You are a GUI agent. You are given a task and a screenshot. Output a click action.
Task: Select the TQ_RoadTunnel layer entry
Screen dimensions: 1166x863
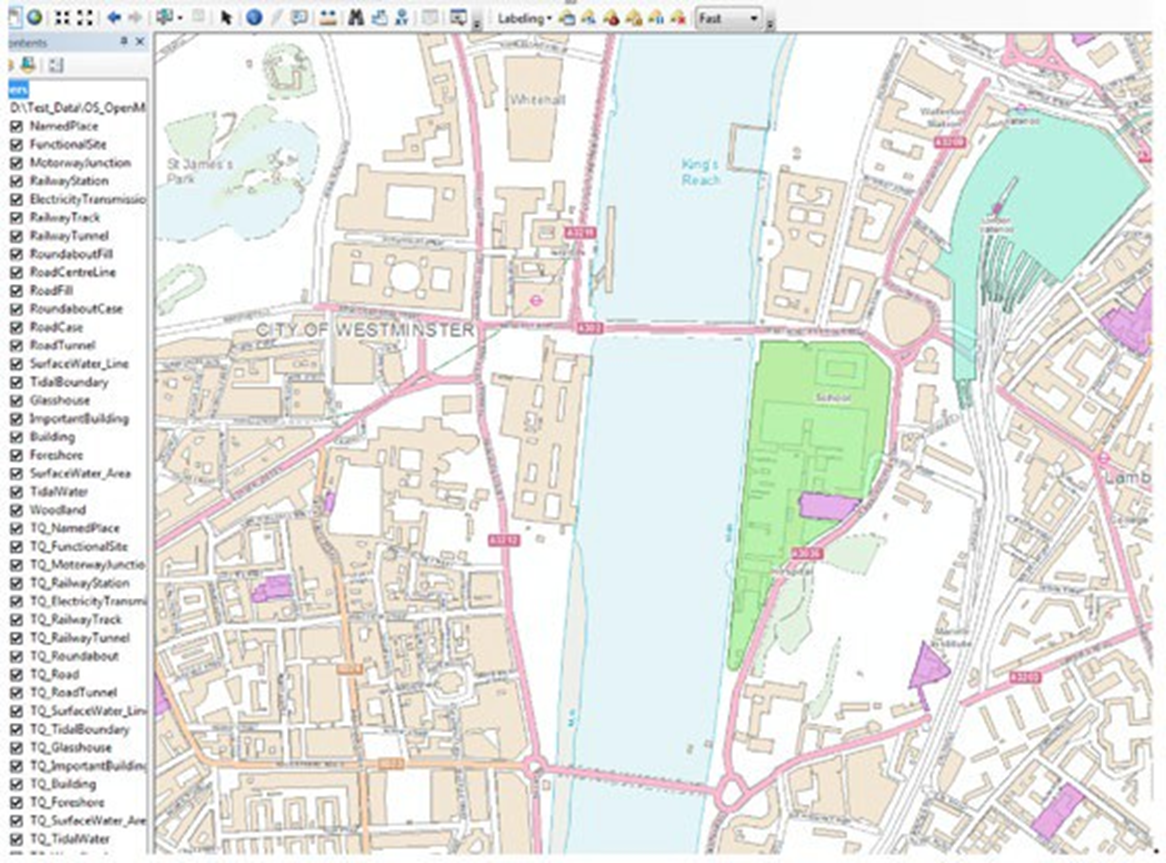[73, 692]
